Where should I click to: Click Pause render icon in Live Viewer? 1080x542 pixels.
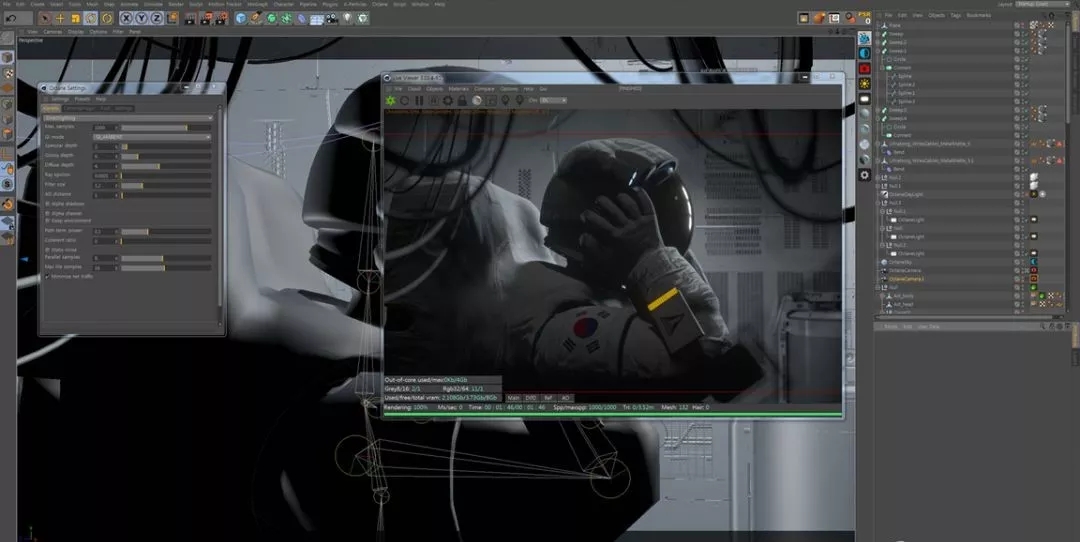coord(419,101)
